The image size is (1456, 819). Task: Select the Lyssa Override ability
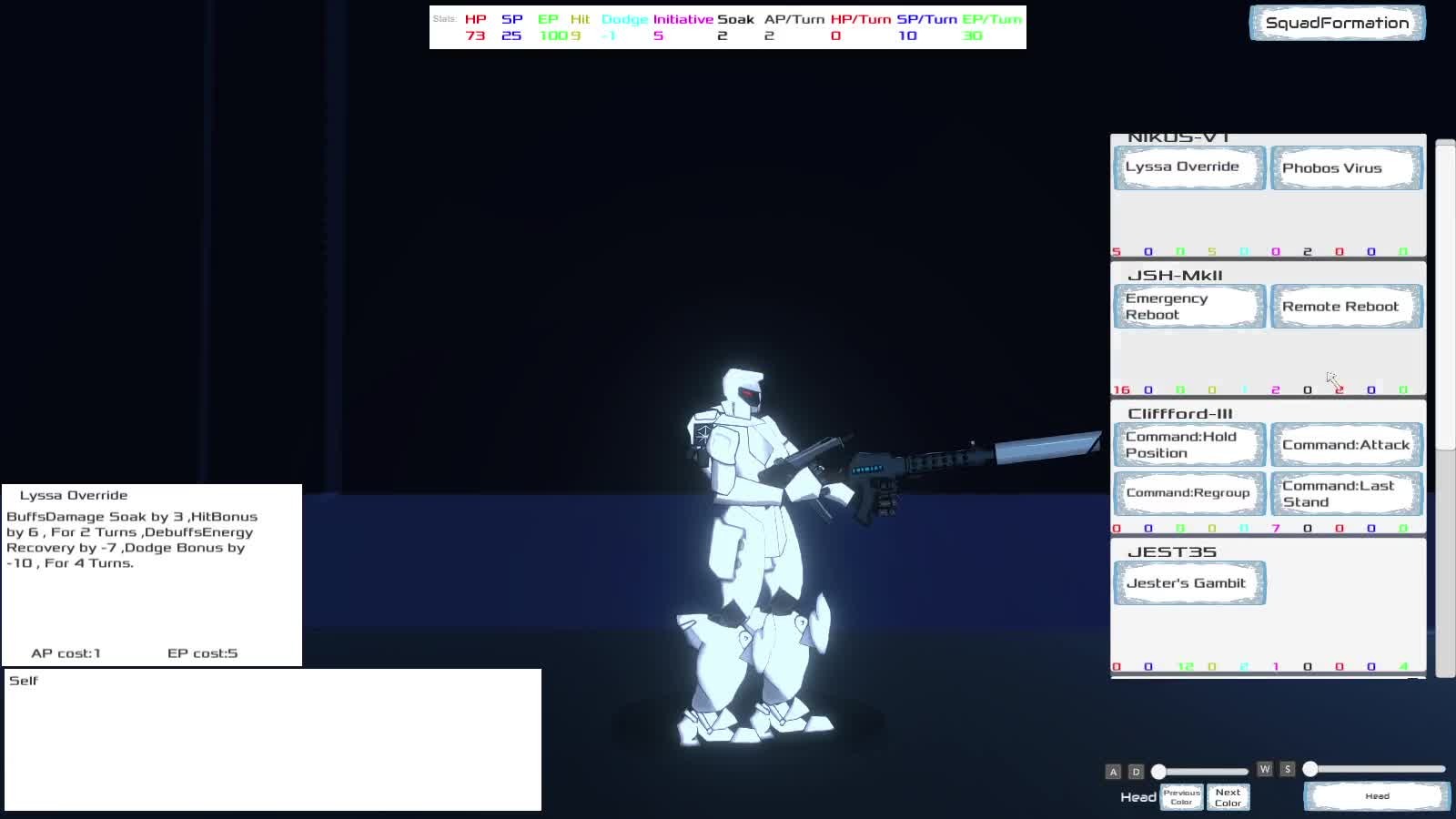(x=1188, y=167)
